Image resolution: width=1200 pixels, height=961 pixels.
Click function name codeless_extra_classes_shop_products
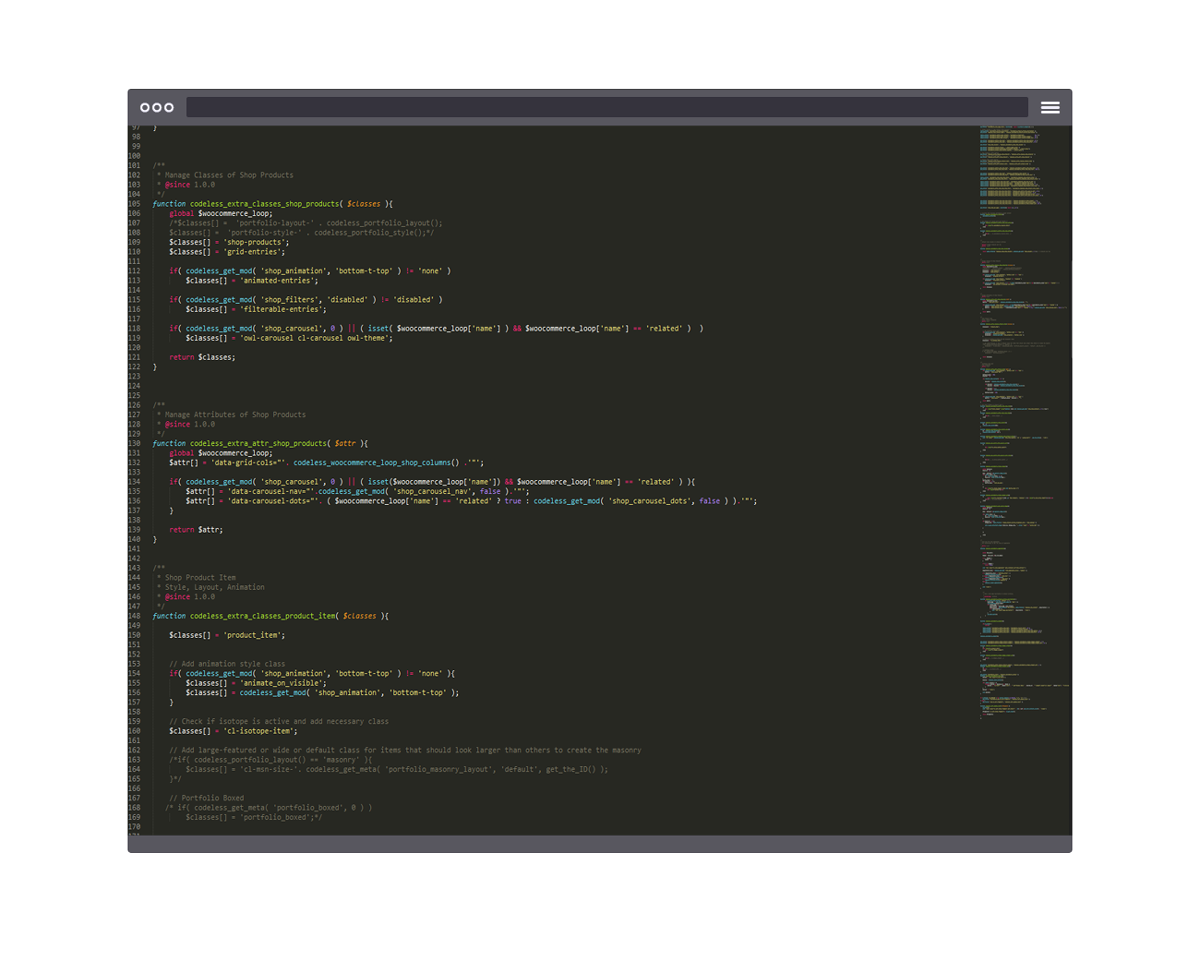pyautogui.click(x=265, y=204)
